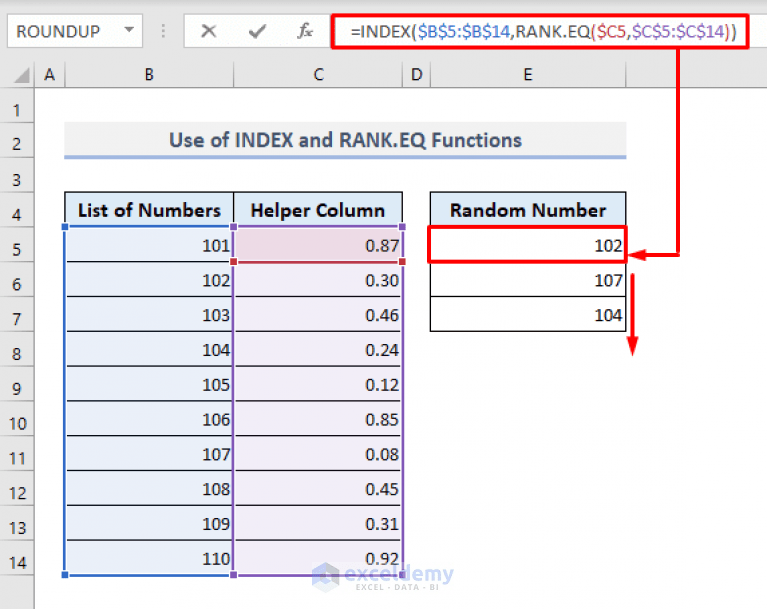Select helper cell with value 0.87

pyautogui.click(x=318, y=245)
